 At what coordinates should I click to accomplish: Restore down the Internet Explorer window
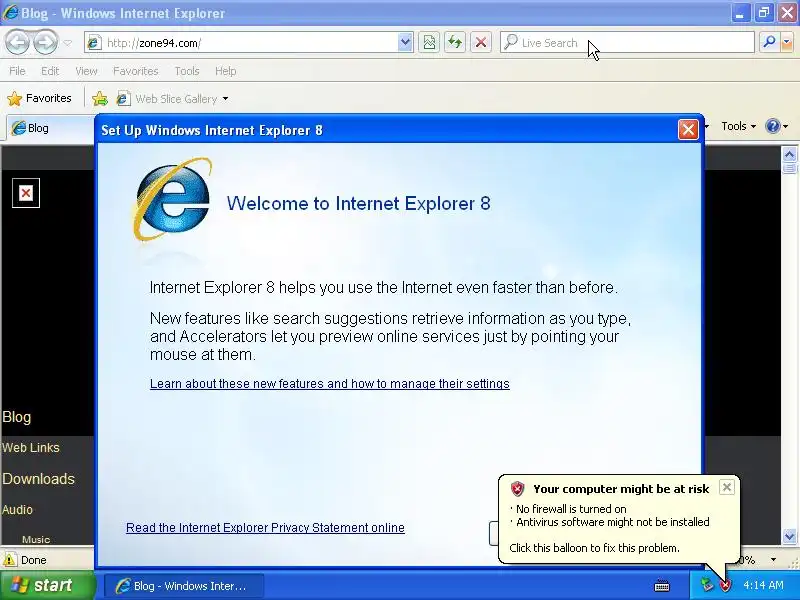764,13
